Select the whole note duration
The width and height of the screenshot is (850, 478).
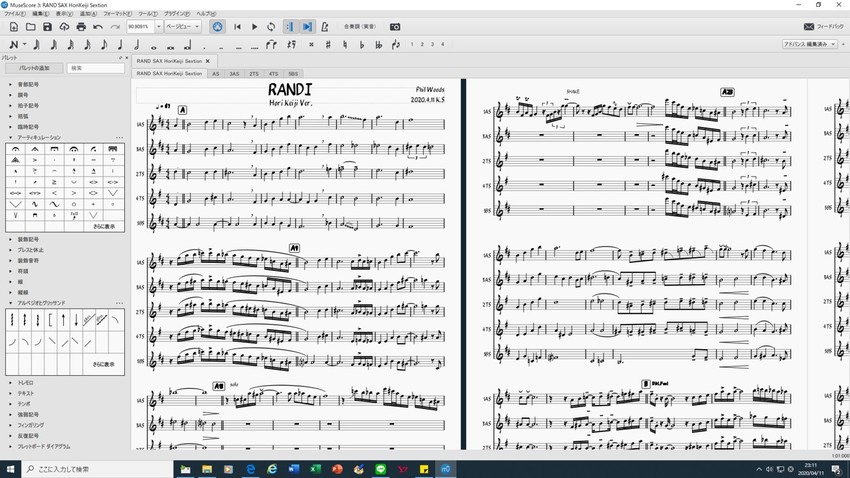pyautogui.click(x=153, y=46)
